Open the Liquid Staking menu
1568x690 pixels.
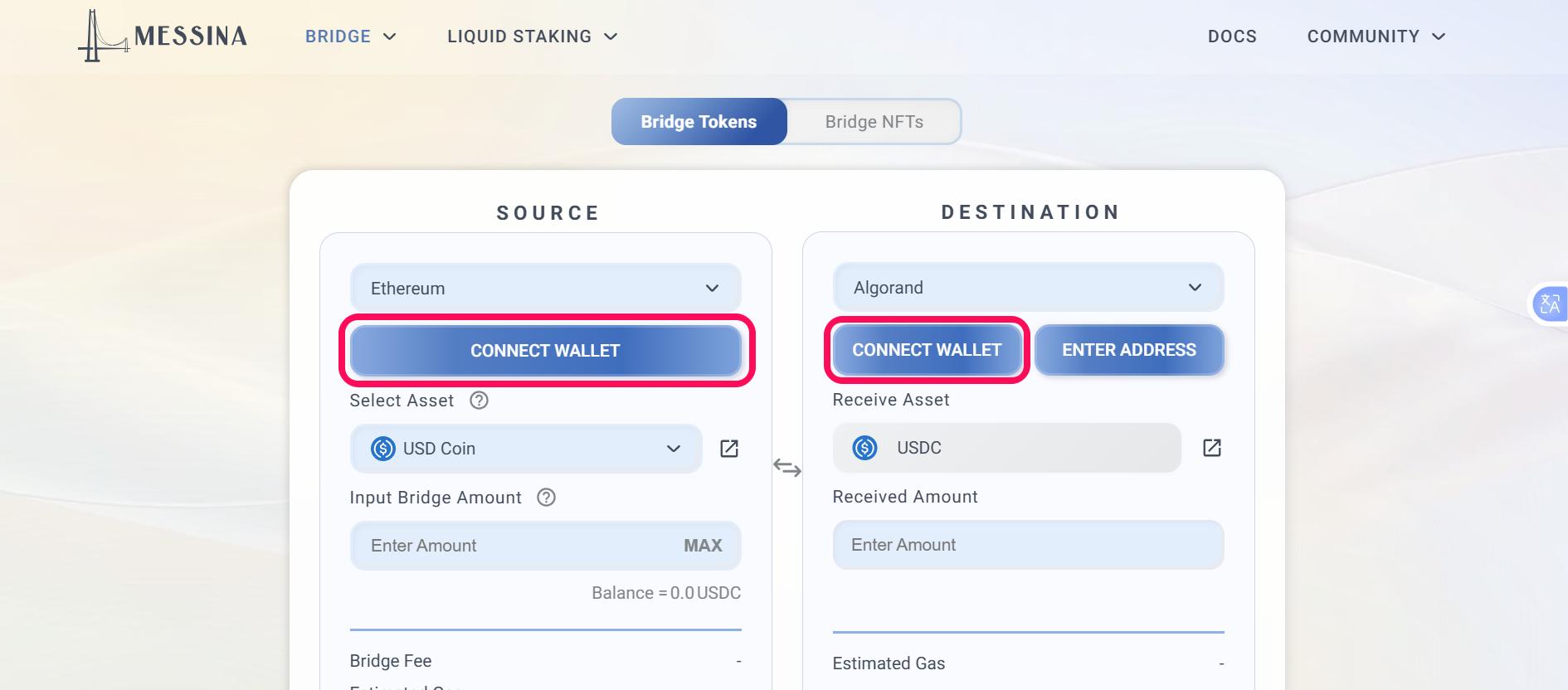coord(533,36)
